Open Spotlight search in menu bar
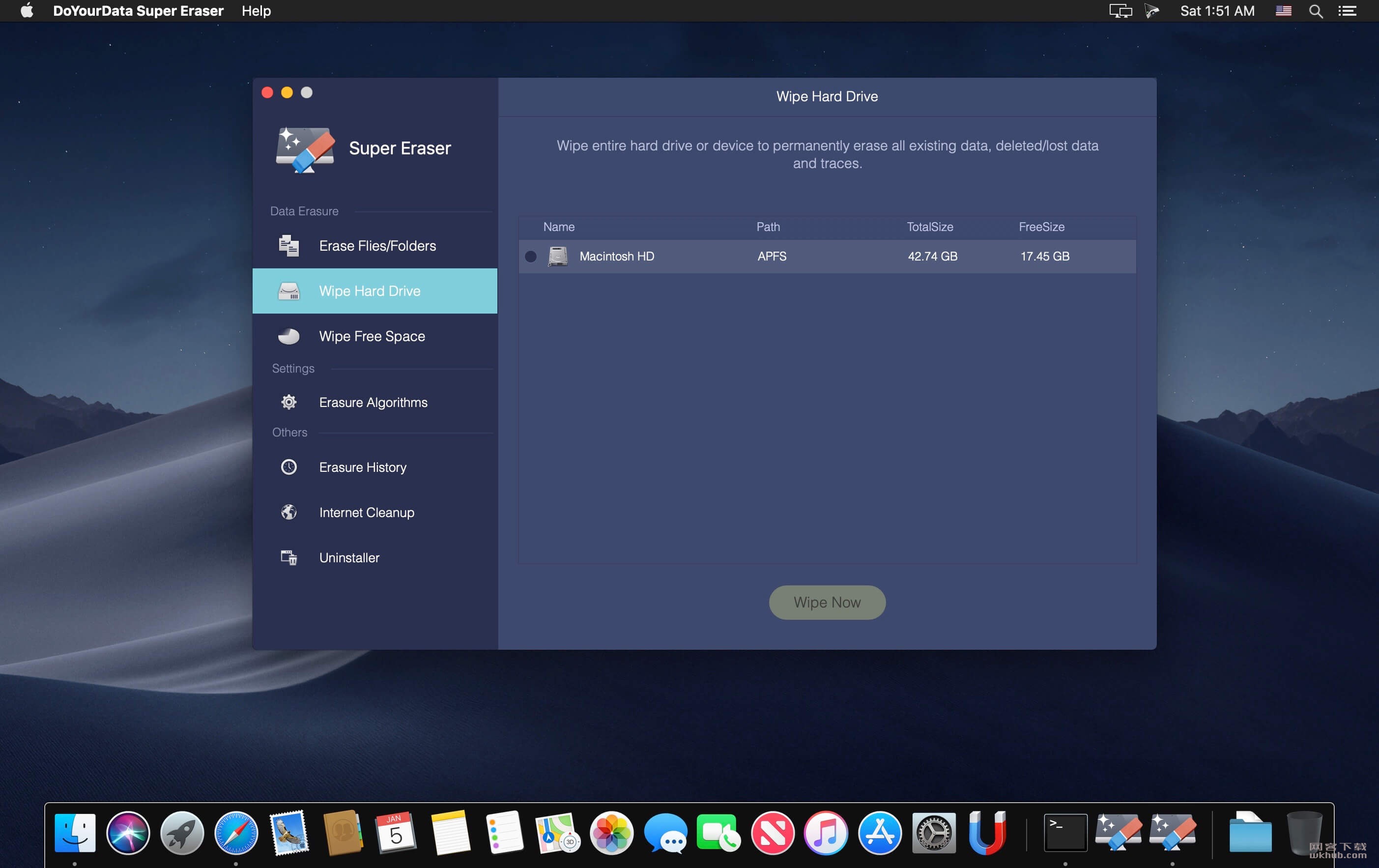 (x=1316, y=11)
